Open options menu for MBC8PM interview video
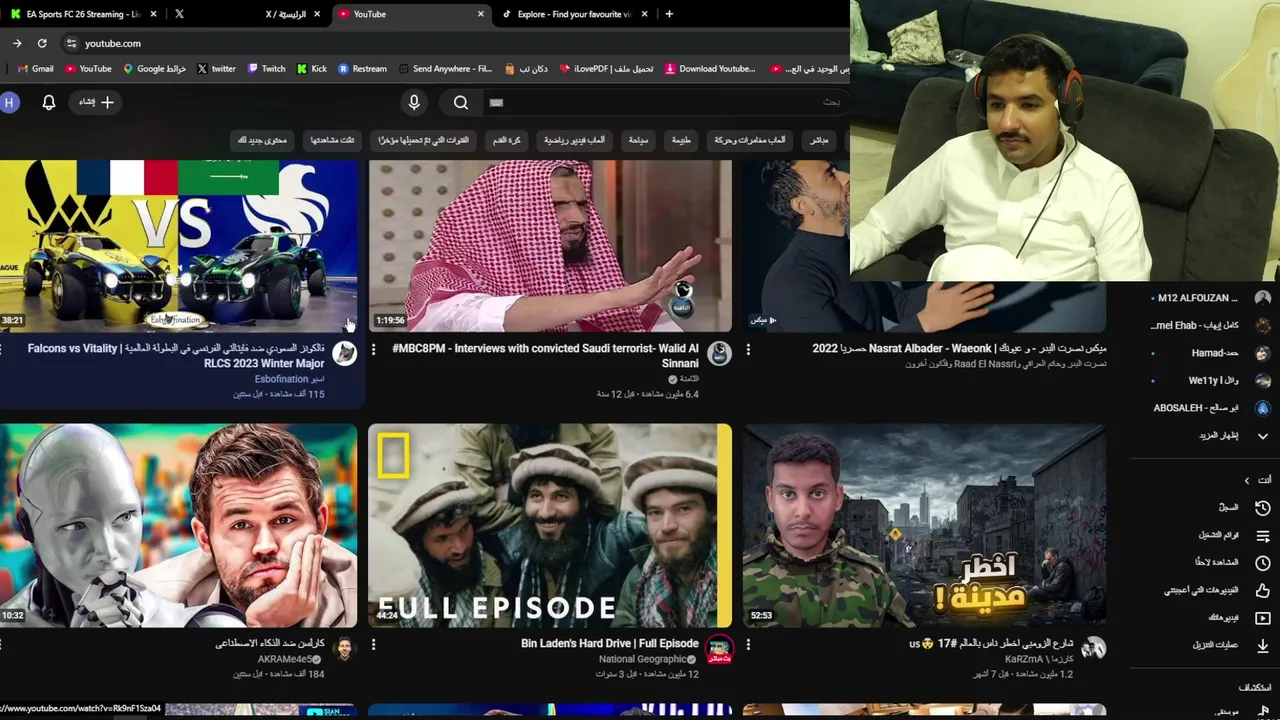 [x=373, y=349]
